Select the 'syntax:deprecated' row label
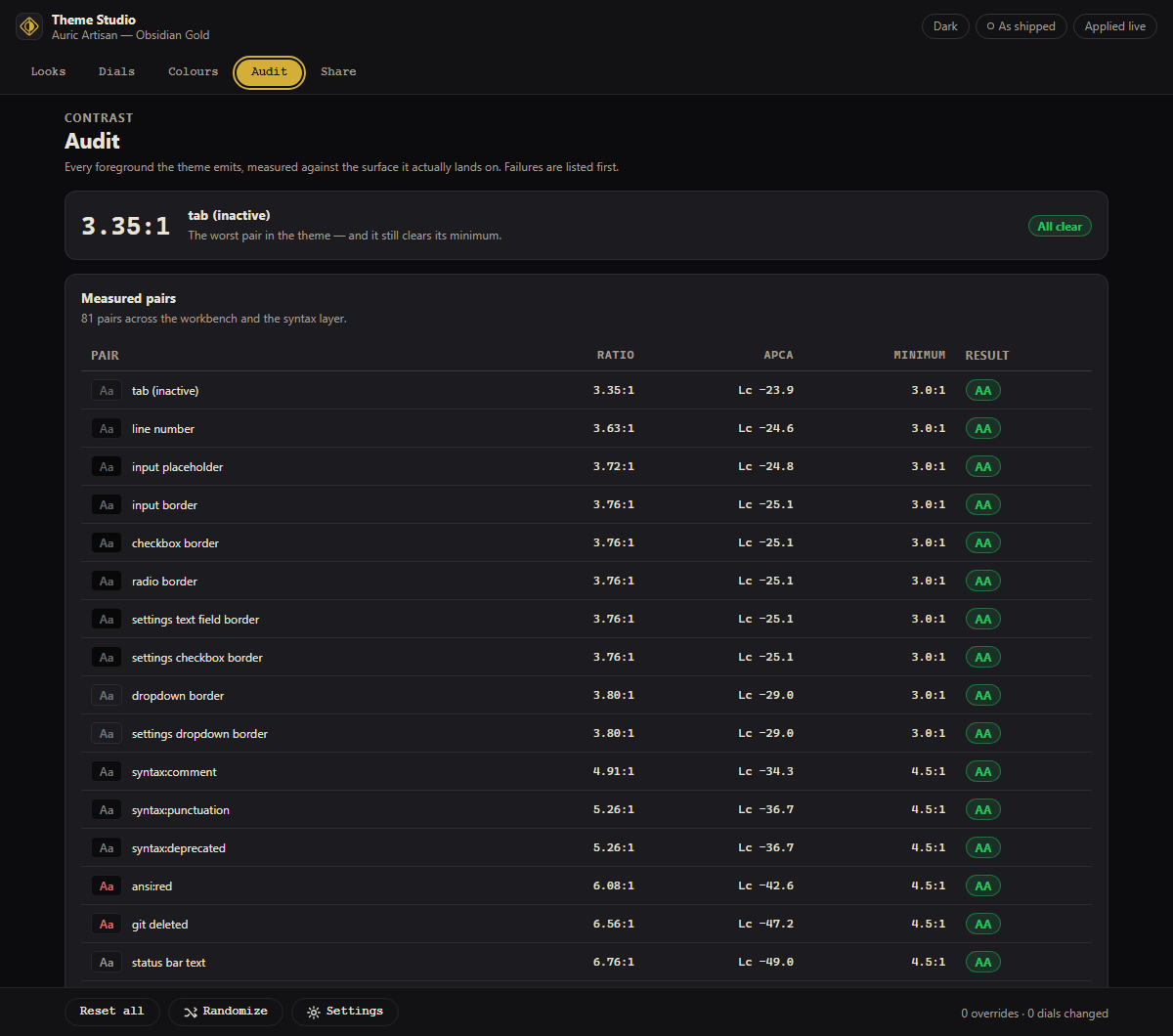Viewport: 1173px width, 1036px height. coord(179,847)
